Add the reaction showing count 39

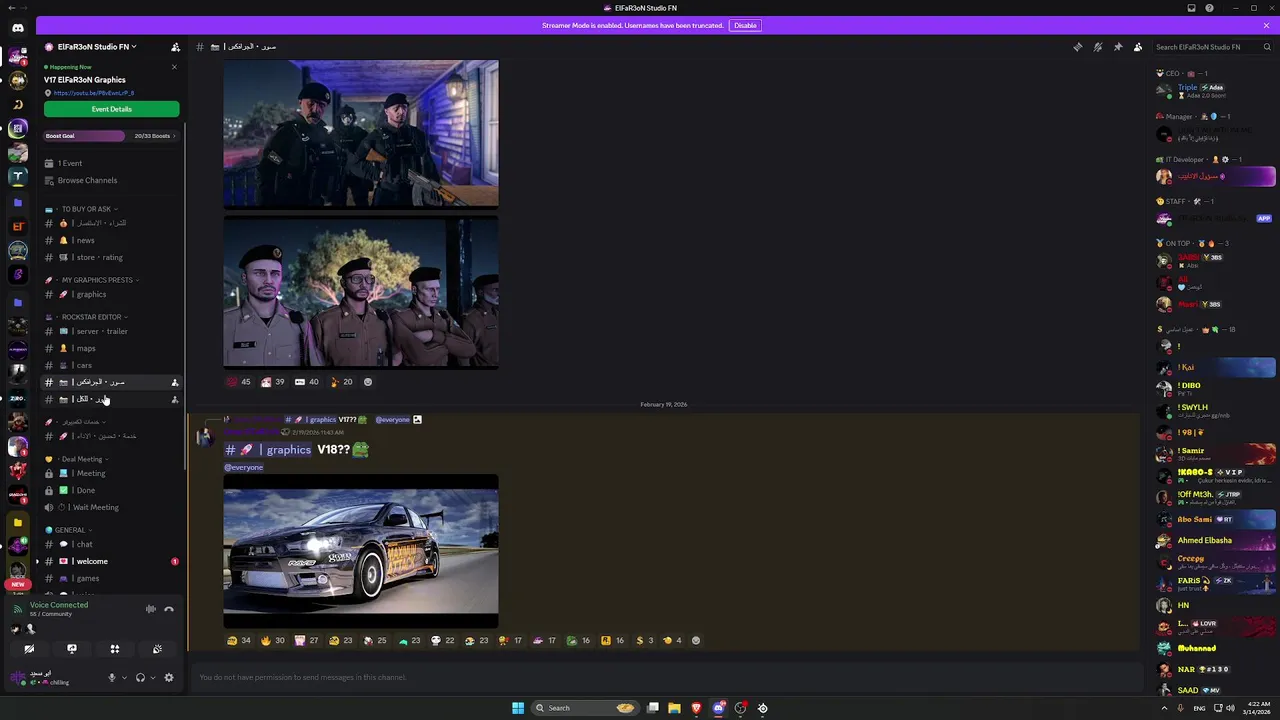(x=273, y=381)
